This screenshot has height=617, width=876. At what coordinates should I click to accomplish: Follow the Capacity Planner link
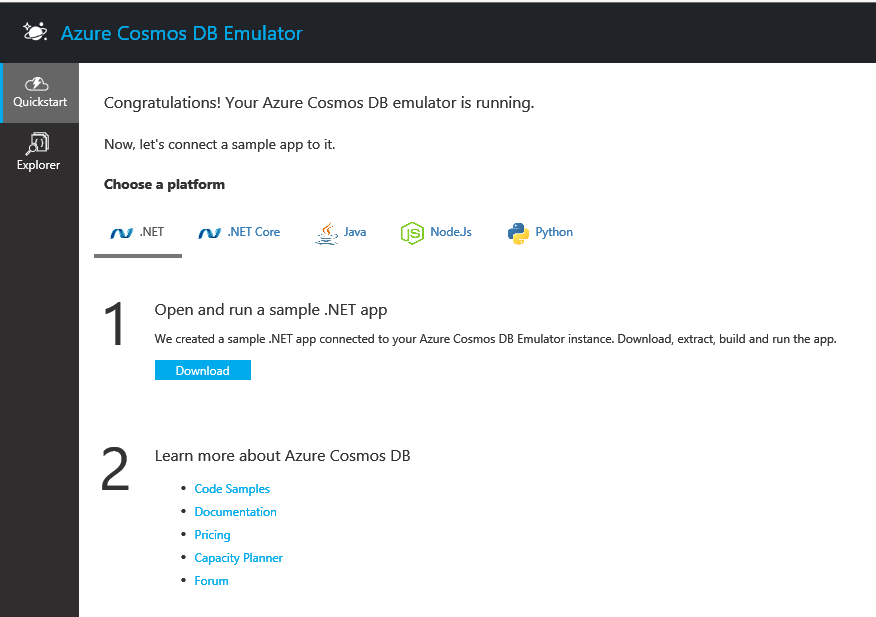click(x=238, y=558)
